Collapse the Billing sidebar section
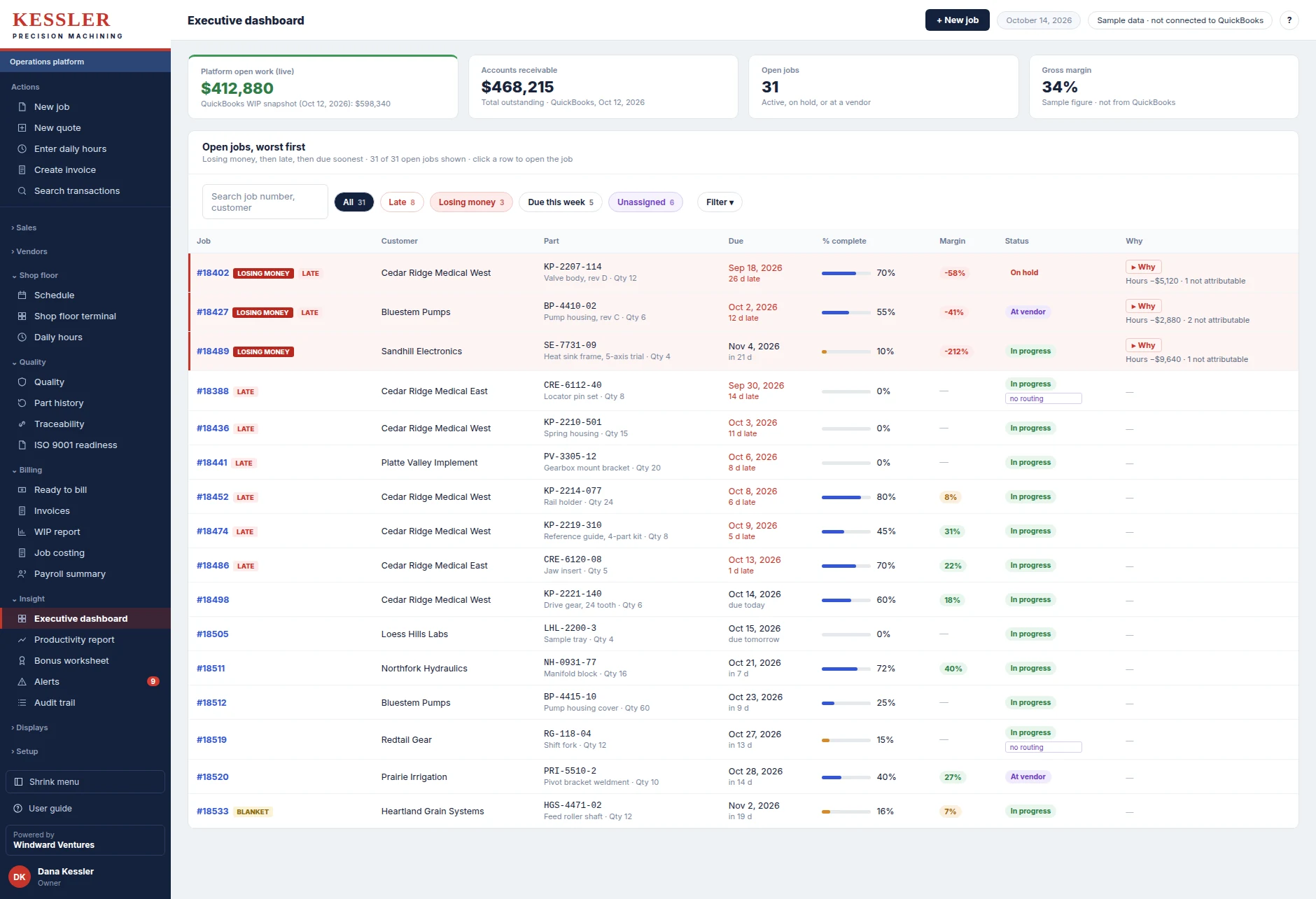Image resolution: width=1316 pixels, height=899 pixels. click(x=27, y=470)
